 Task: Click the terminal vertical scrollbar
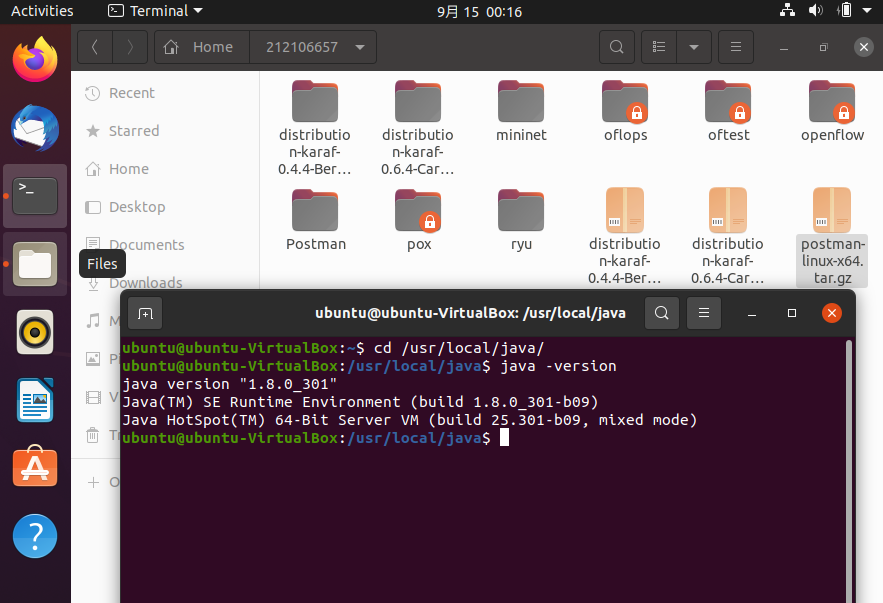849,470
